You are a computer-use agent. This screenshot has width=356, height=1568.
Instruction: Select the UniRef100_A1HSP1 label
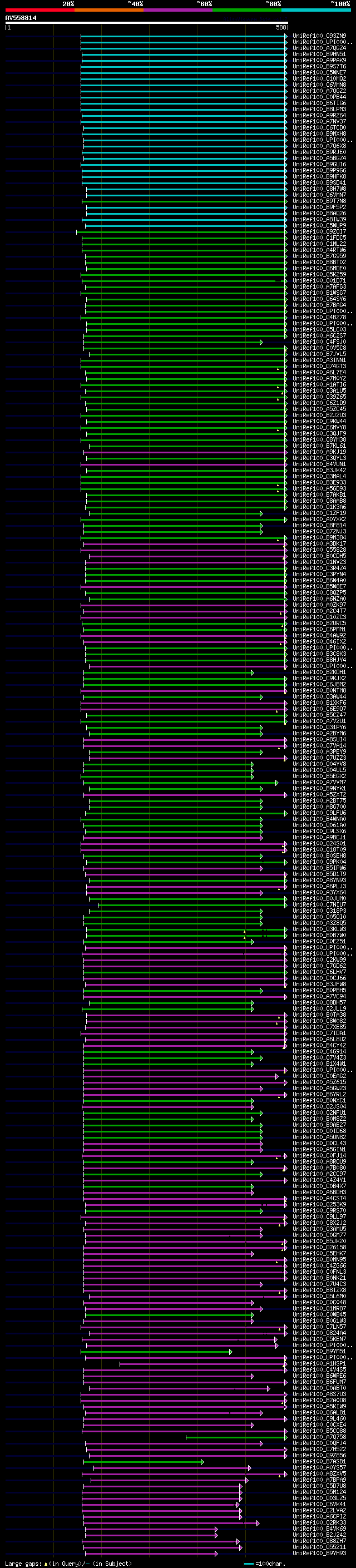pyautogui.click(x=319, y=1364)
